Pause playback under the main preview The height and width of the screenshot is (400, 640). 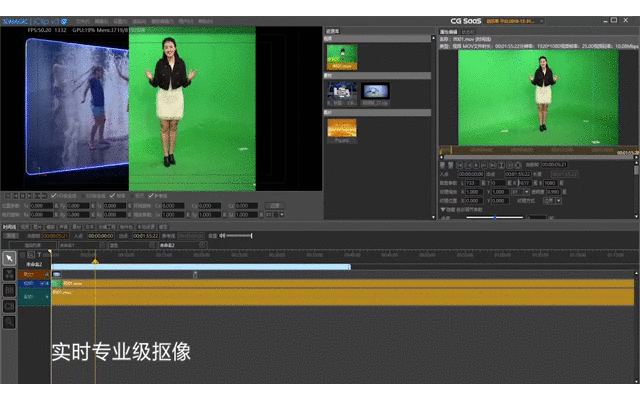click(22, 196)
